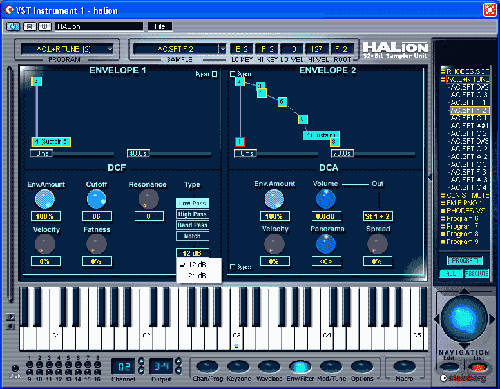The height and width of the screenshot is (389, 500).
Task: Click the Read automation R button
Action: point(30,26)
